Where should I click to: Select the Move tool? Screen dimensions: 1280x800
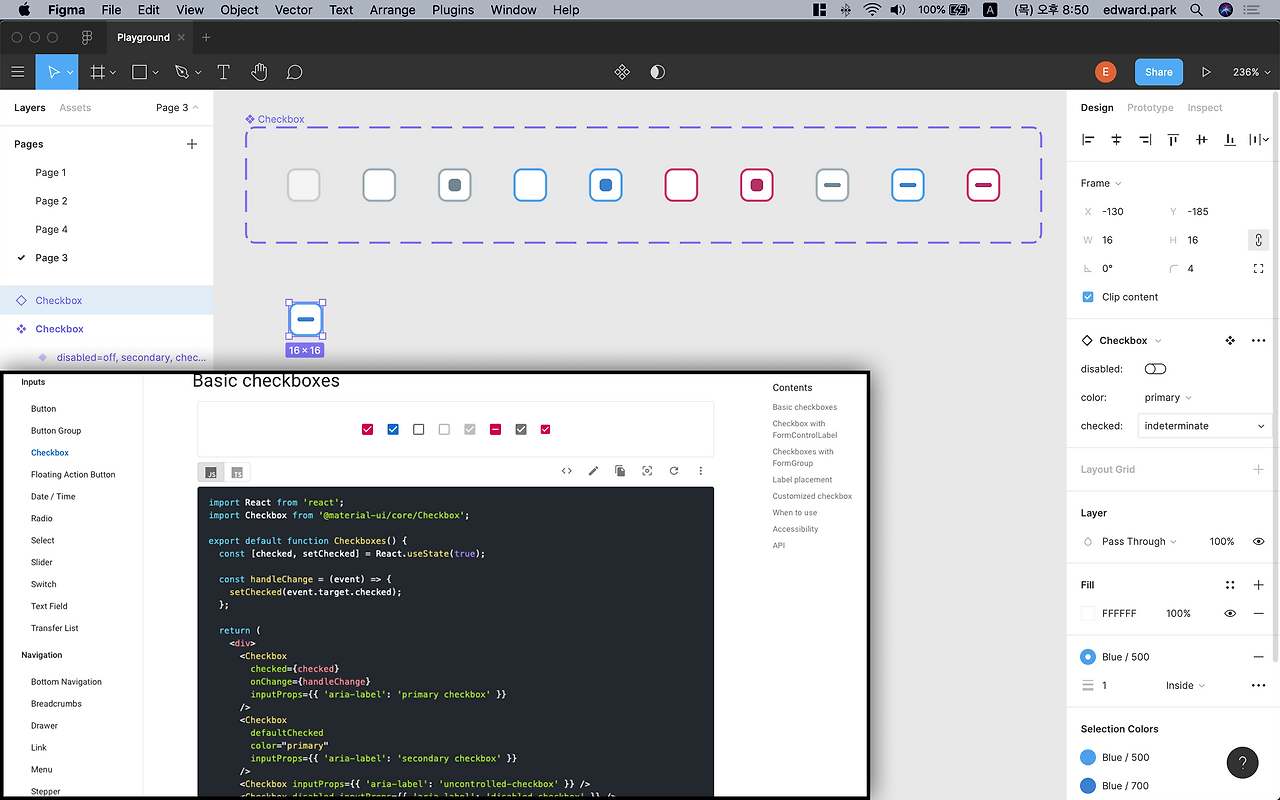point(55,72)
